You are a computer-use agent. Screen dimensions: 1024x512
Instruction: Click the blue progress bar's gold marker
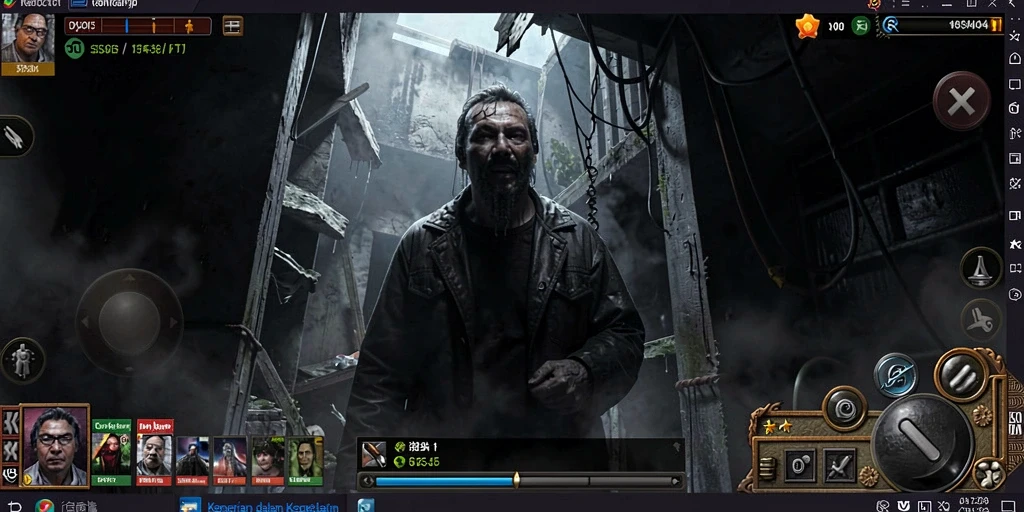(x=516, y=481)
